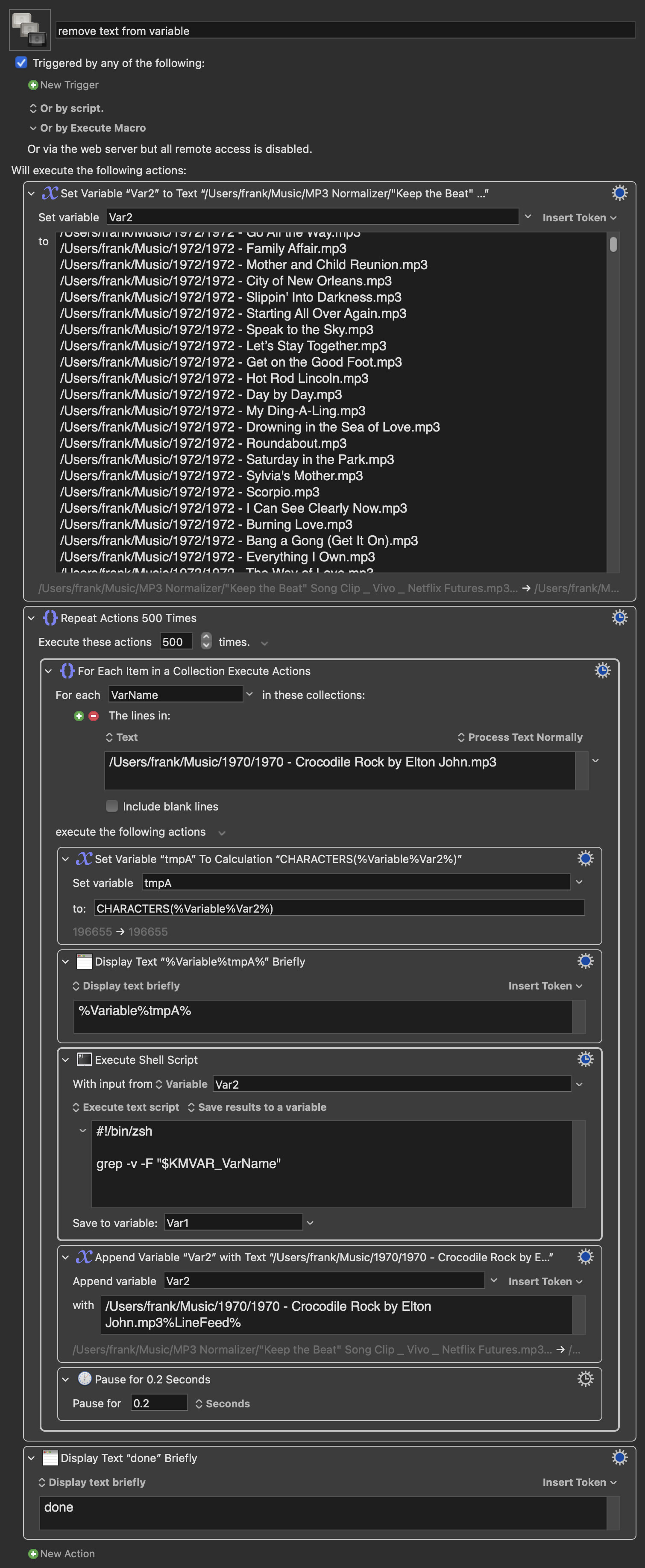Edit the macro name 'remove text from variable'

pyautogui.click(x=345, y=30)
